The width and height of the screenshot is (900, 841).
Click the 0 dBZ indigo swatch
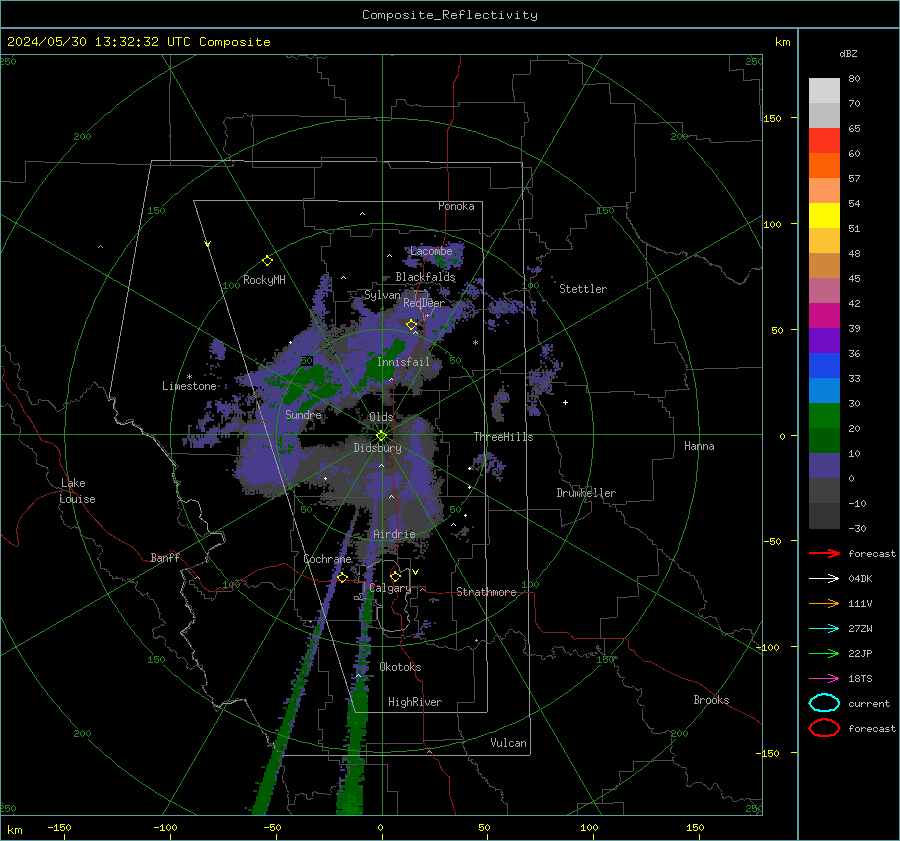pos(824,466)
